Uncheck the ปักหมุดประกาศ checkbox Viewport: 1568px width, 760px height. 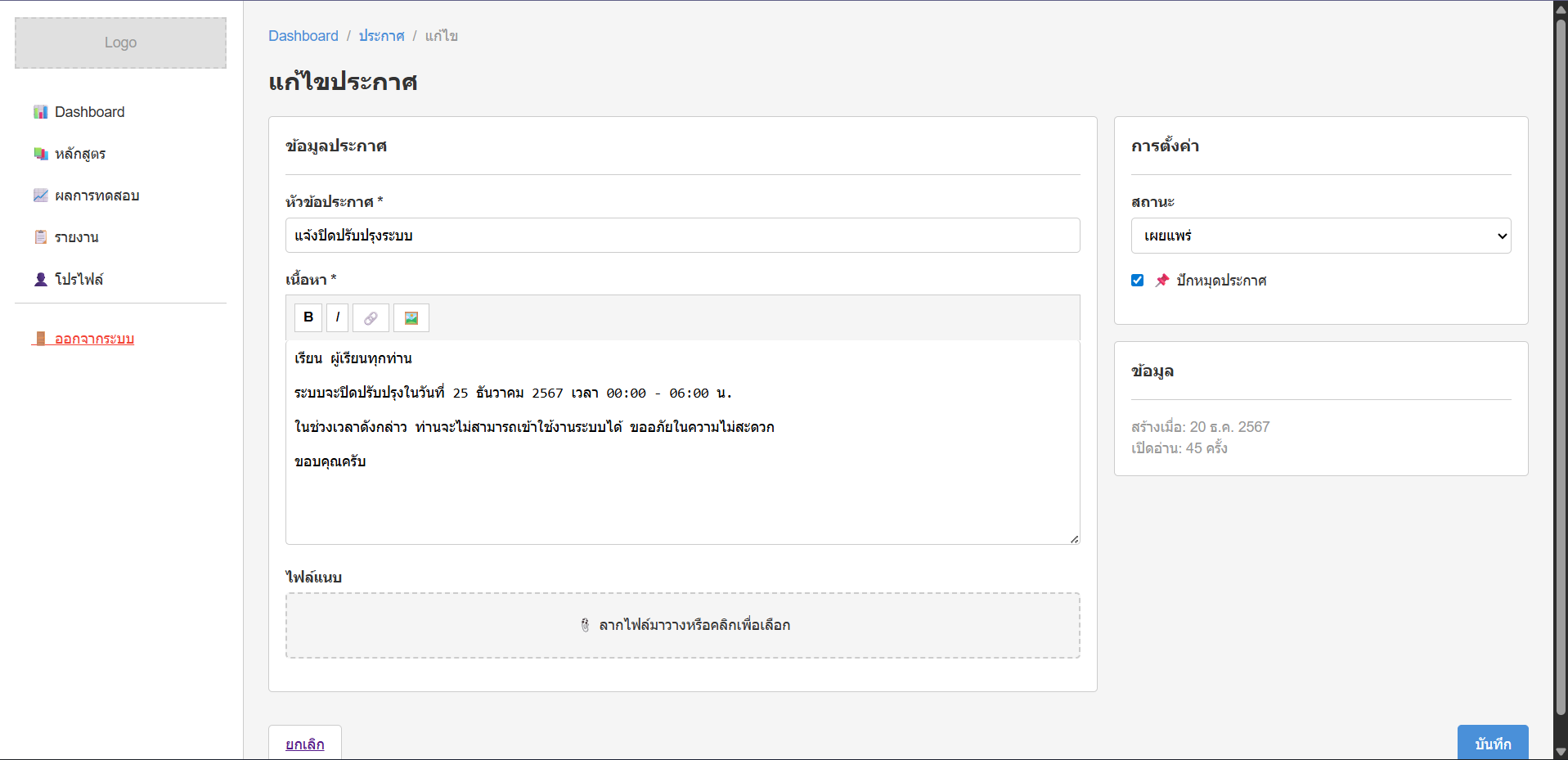tap(1137, 281)
